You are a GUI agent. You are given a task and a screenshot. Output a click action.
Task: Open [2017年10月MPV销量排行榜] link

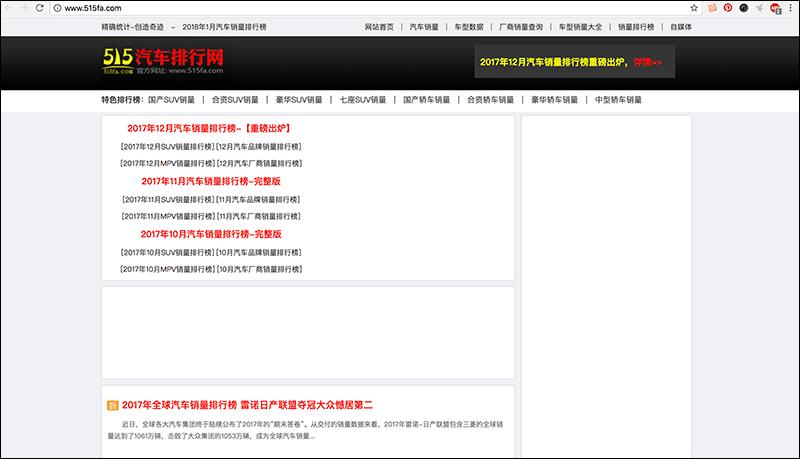click(167, 270)
